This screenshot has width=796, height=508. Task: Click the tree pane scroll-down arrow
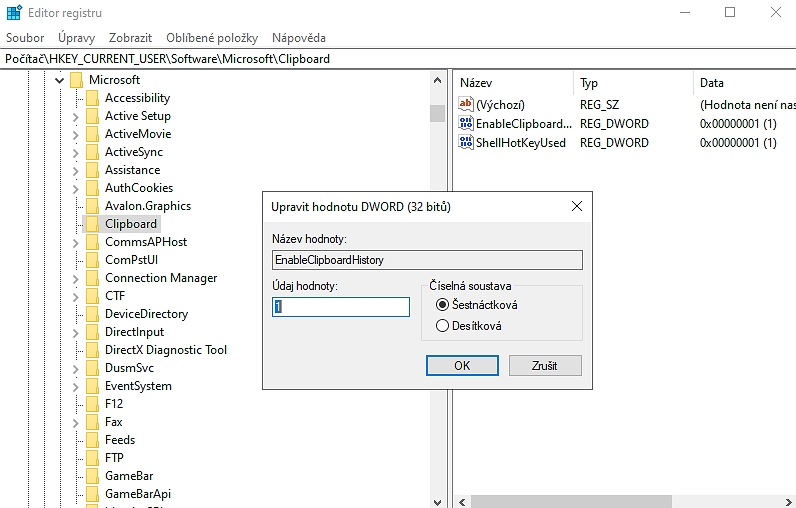(x=438, y=502)
